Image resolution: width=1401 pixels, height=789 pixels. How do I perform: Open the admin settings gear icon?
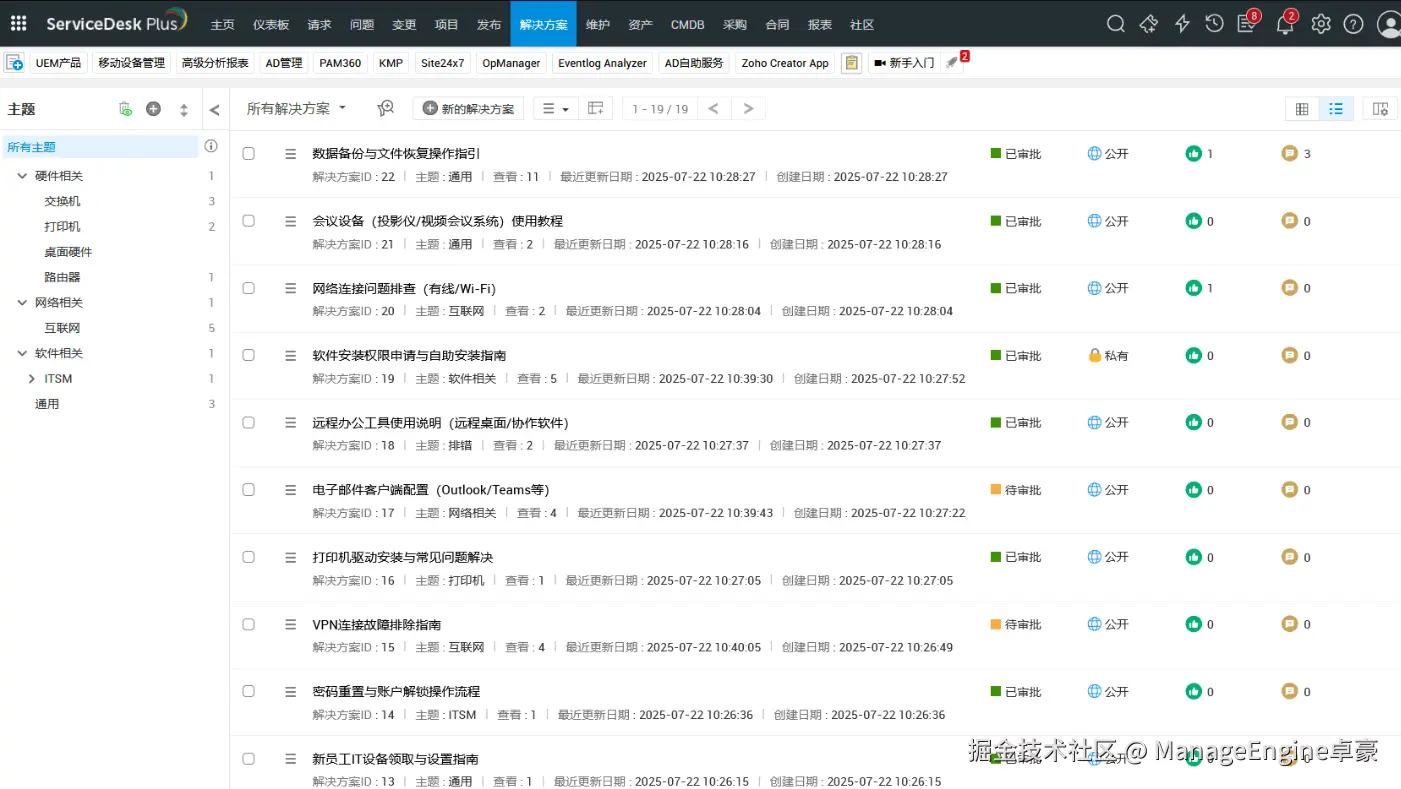pos(1321,24)
